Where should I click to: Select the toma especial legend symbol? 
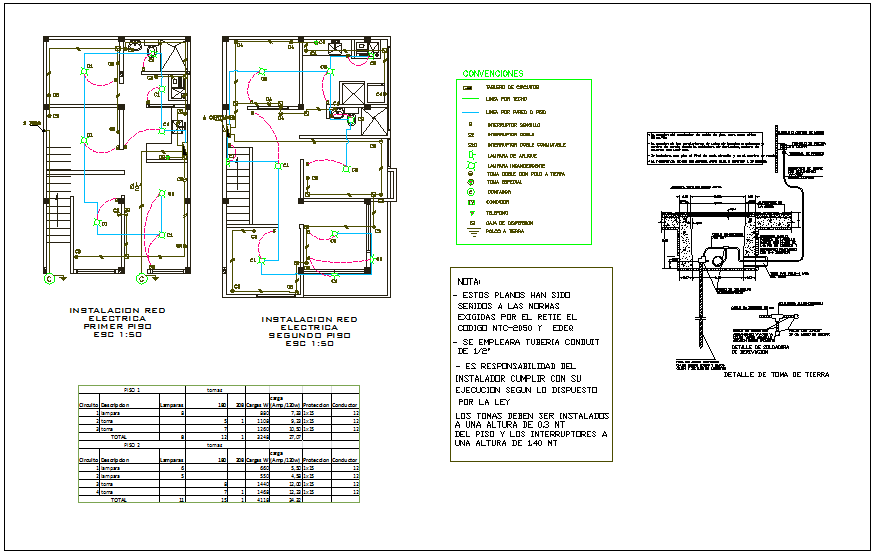pos(471,182)
